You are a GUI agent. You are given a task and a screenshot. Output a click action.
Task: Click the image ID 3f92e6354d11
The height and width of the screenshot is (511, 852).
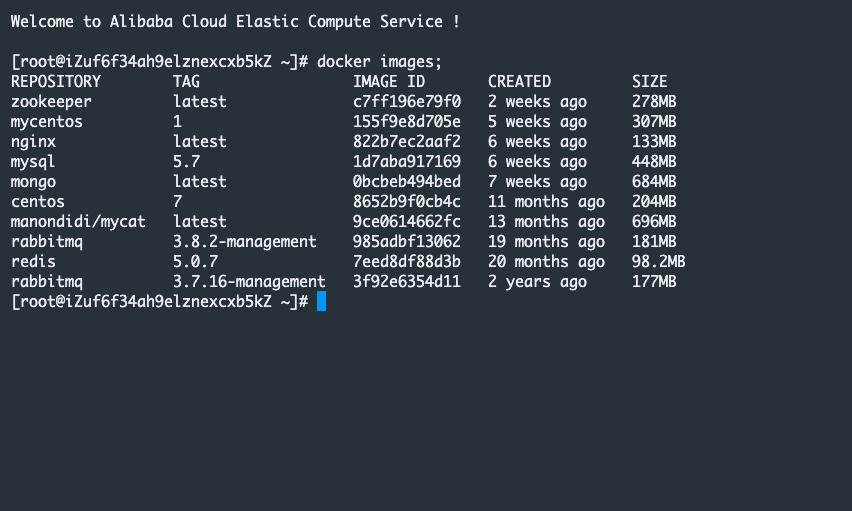click(406, 281)
